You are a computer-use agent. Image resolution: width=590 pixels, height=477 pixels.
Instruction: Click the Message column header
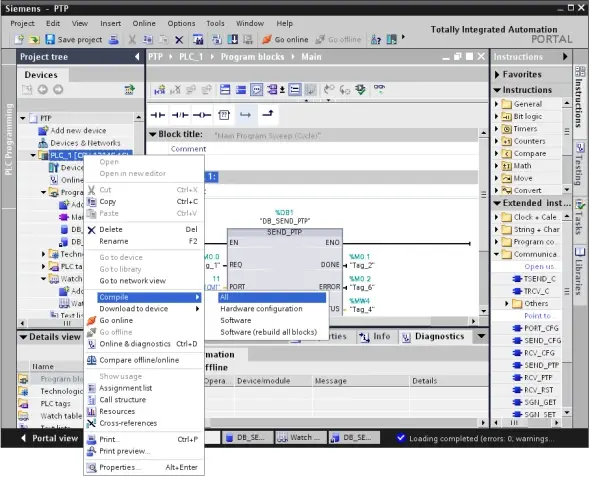coord(360,381)
